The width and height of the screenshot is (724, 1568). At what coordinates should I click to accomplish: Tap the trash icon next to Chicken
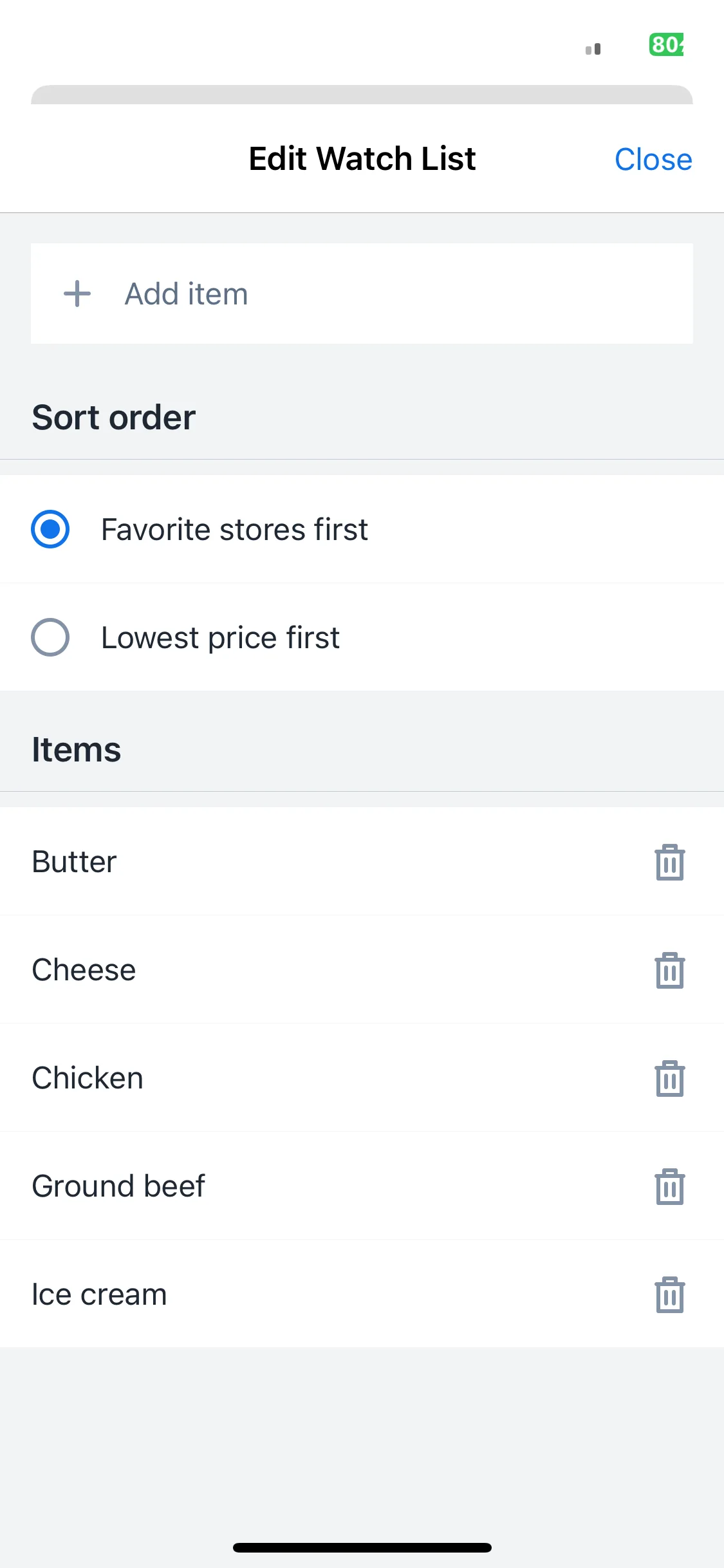click(x=669, y=1078)
